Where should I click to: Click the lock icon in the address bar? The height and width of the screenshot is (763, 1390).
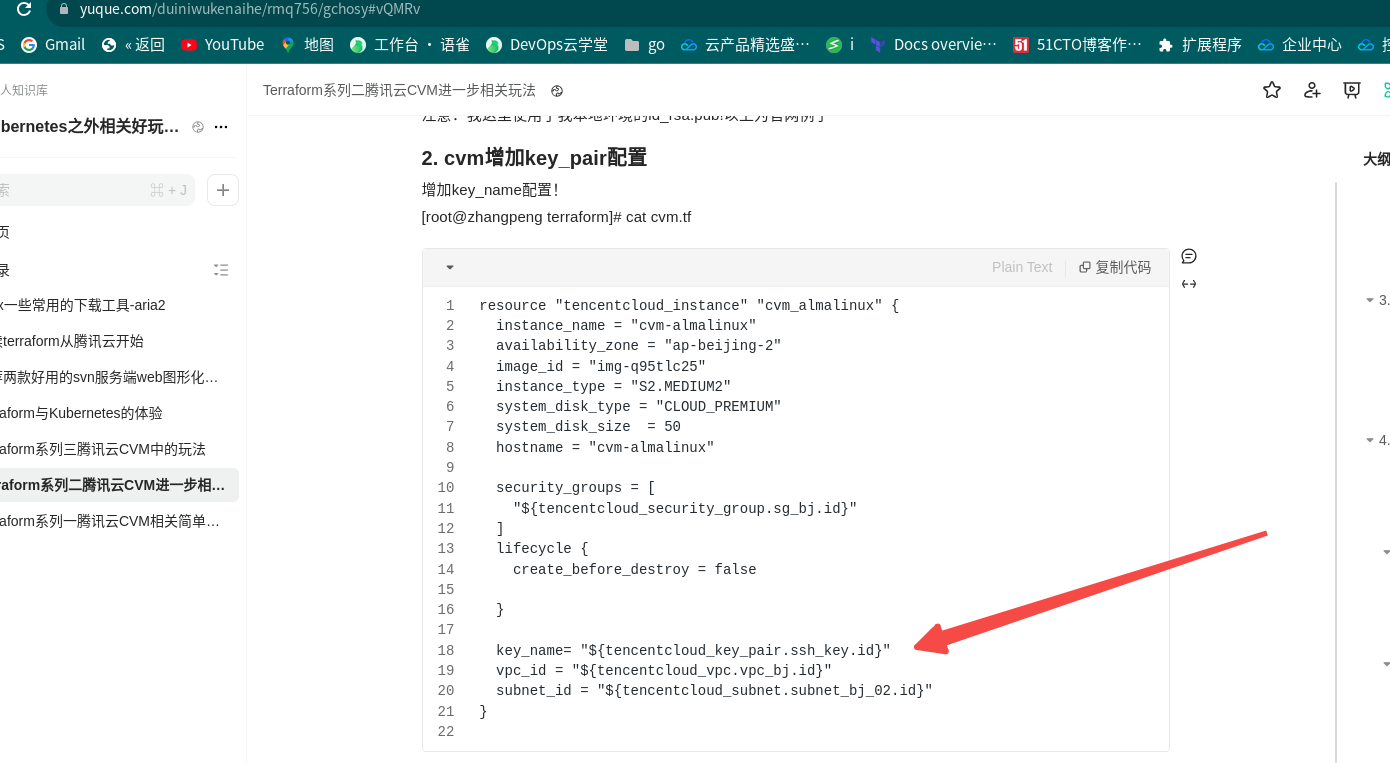click(64, 9)
